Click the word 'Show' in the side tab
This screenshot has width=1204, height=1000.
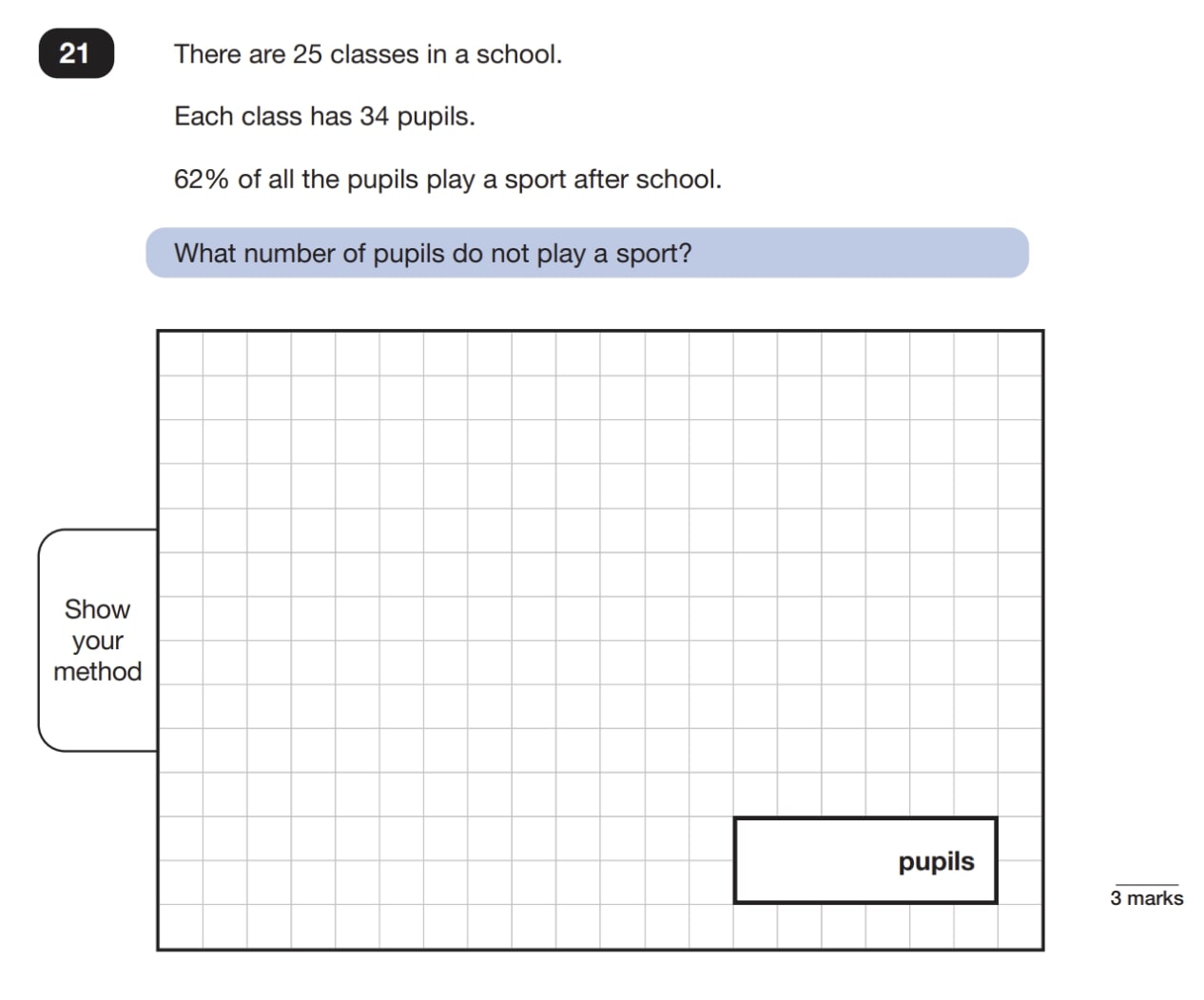point(97,608)
